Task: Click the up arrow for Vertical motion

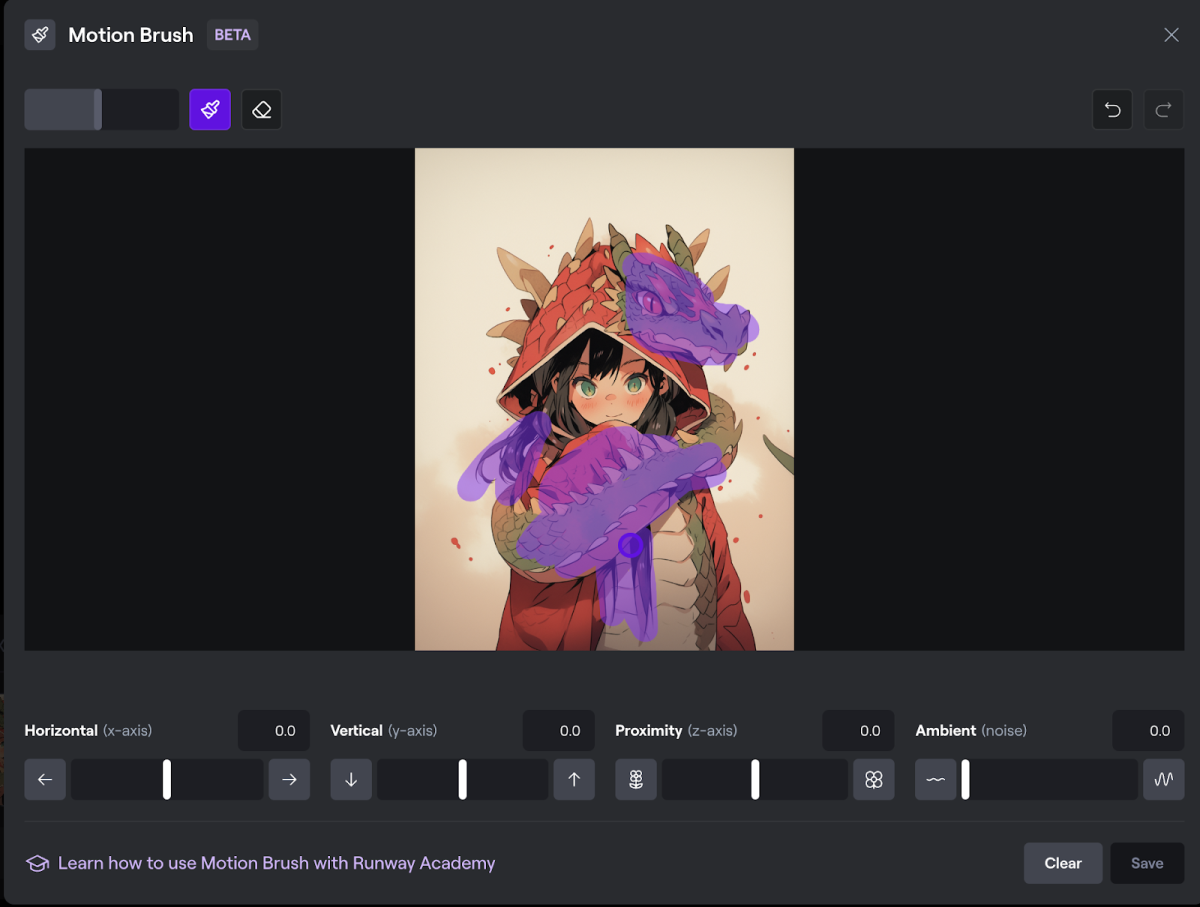Action: click(x=574, y=780)
